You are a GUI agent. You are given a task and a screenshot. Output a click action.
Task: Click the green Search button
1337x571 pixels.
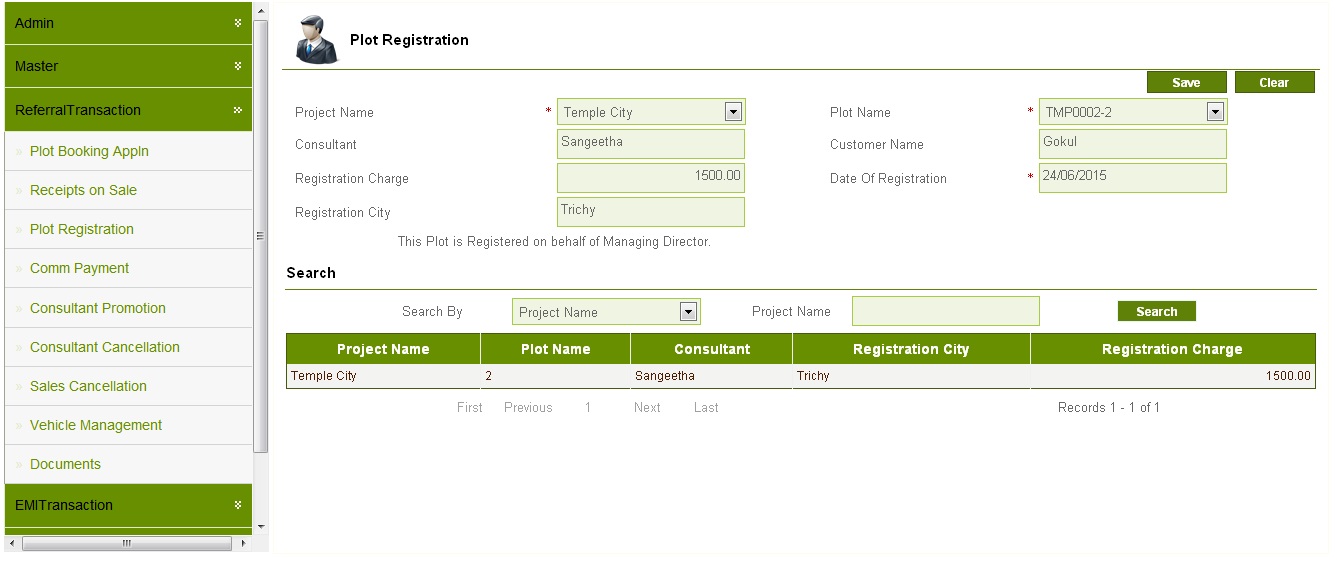coord(1156,312)
